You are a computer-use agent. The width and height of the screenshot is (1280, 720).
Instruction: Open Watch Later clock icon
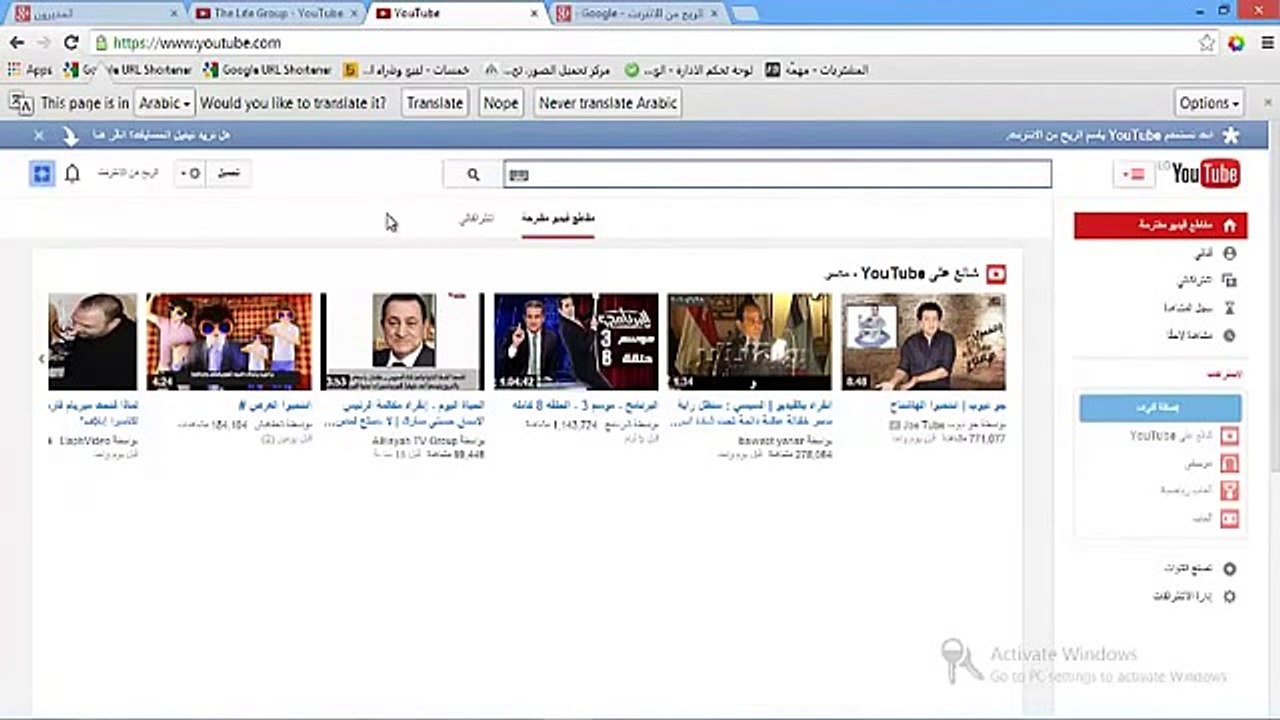(1230, 336)
